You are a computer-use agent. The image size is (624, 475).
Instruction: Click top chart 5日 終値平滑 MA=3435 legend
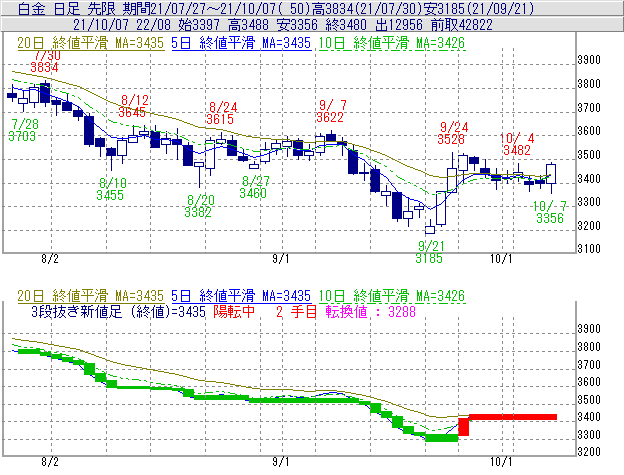tap(241, 43)
